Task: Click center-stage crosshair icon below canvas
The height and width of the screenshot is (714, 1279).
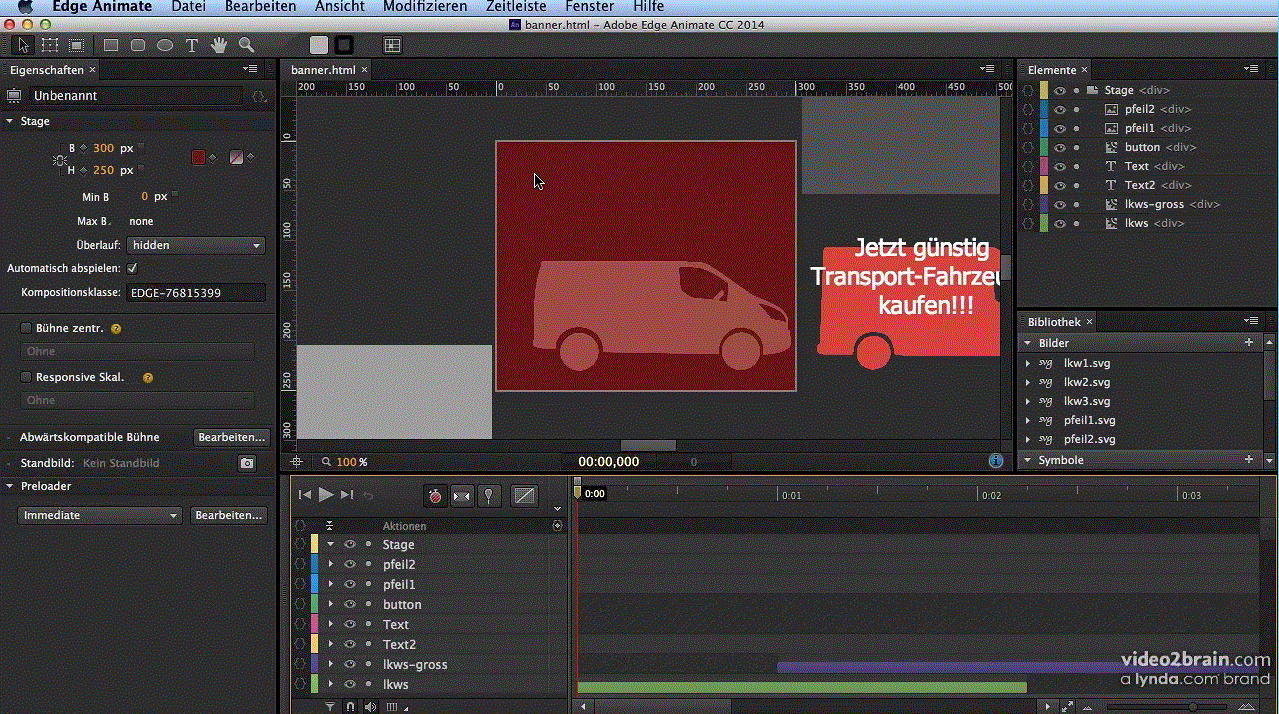Action: 296,462
